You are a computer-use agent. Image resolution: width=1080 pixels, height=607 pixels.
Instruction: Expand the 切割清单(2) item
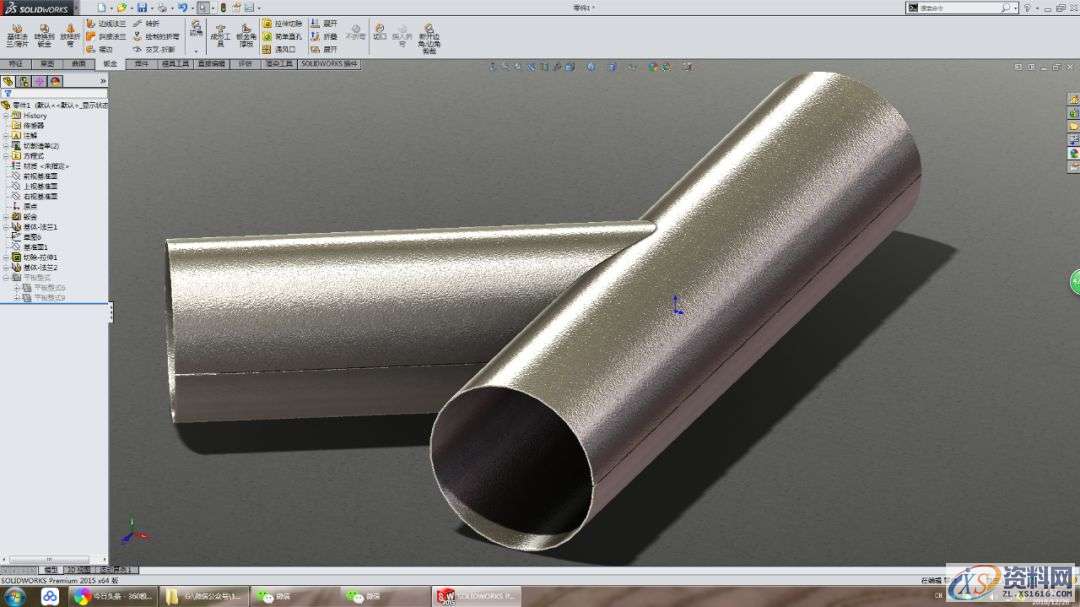(x=4, y=143)
